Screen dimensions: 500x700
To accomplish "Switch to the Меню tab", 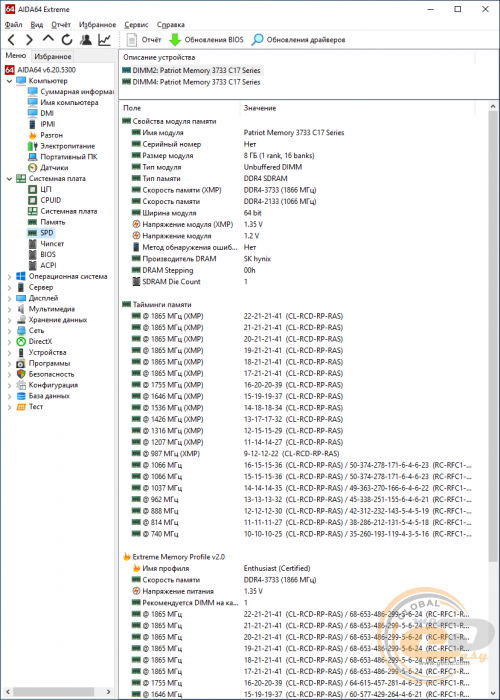I will point(16,56).
